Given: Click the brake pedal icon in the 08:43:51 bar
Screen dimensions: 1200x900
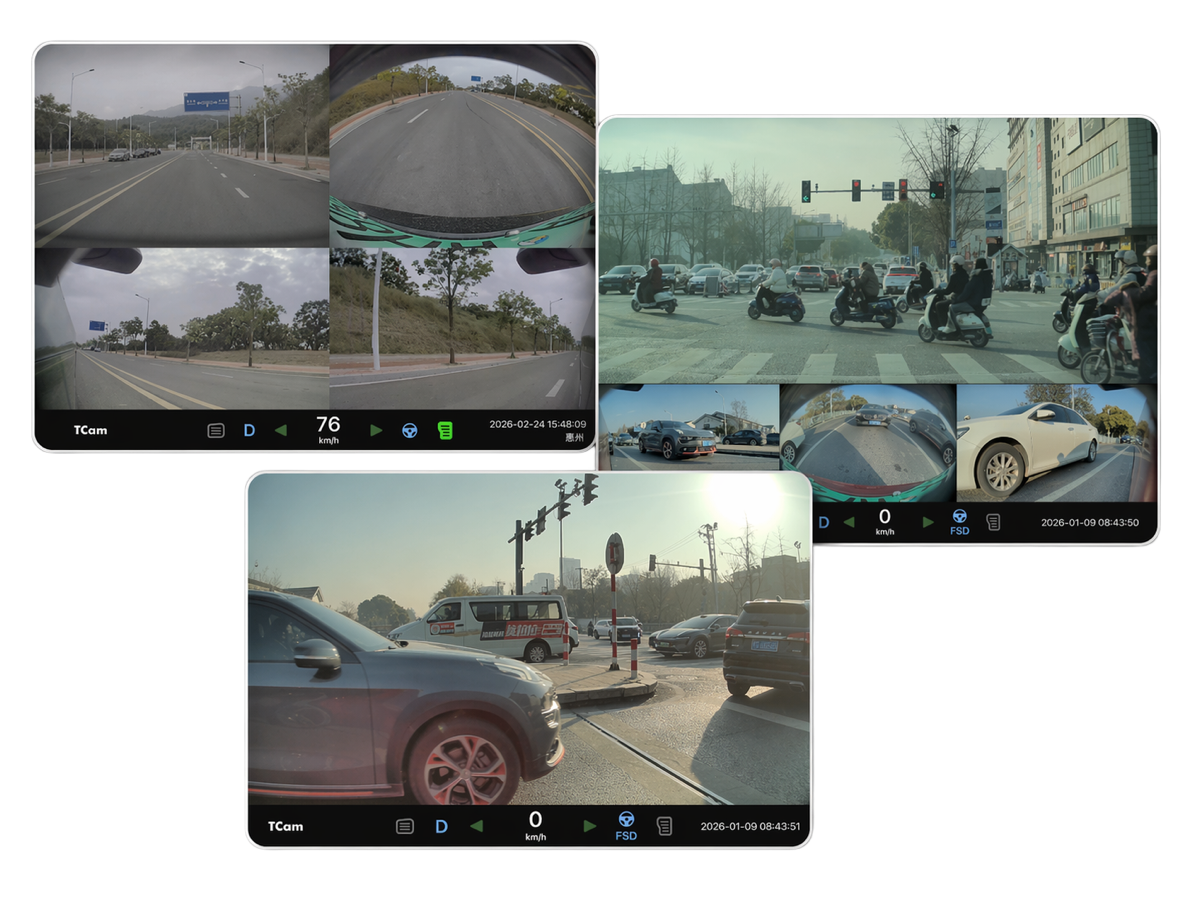Looking at the screenshot, I should pos(405,826).
